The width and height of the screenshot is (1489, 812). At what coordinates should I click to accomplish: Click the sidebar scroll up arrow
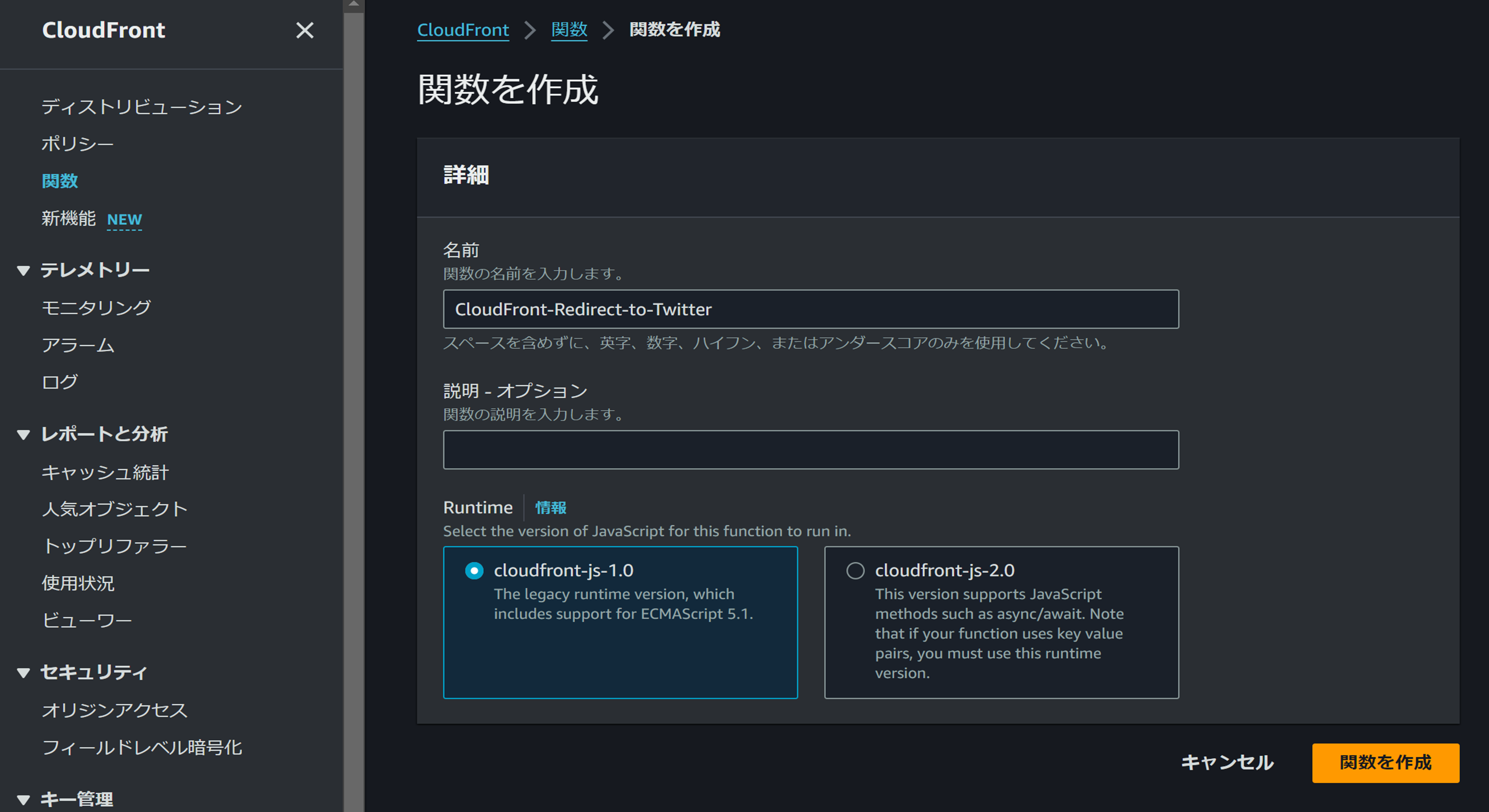pyautogui.click(x=354, y=4)
